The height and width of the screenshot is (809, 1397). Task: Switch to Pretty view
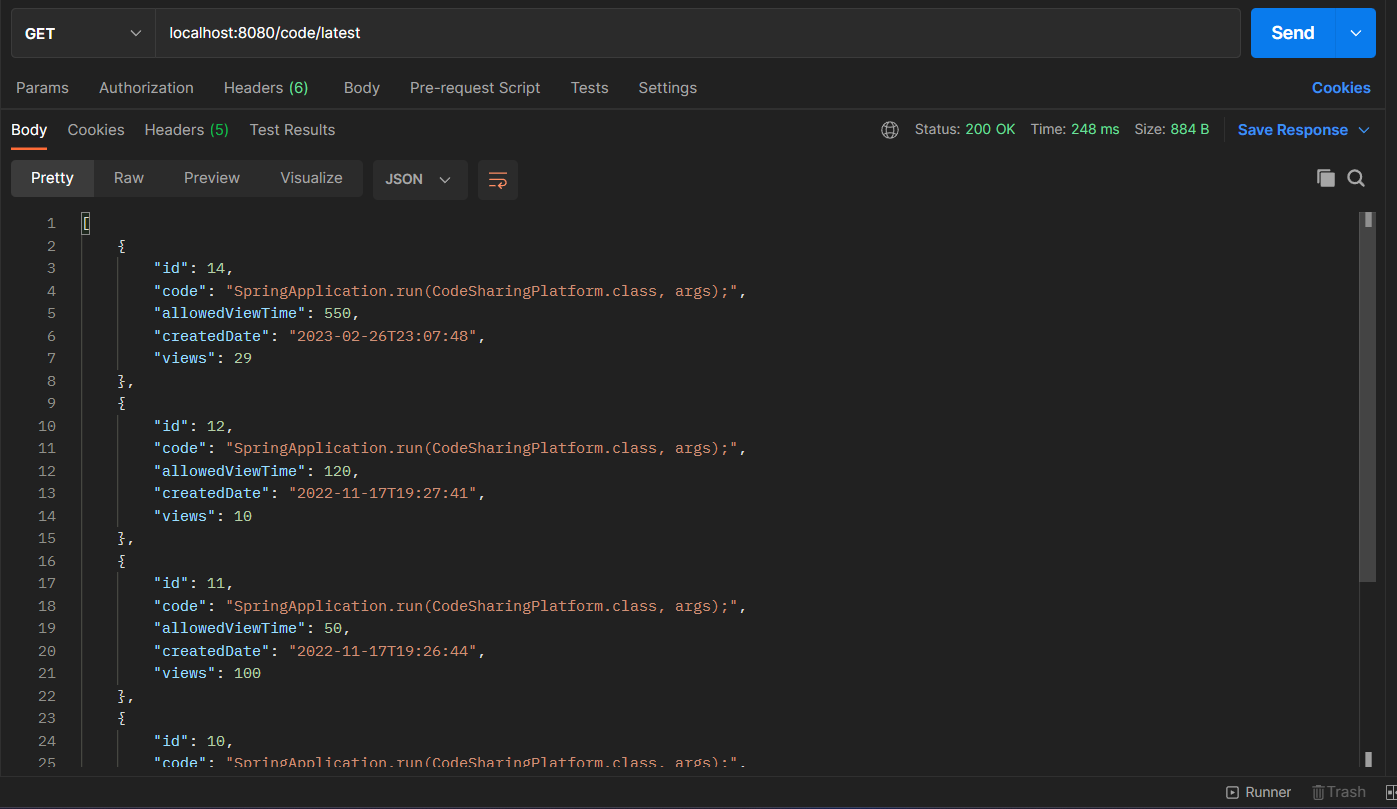tap(52, 178)
